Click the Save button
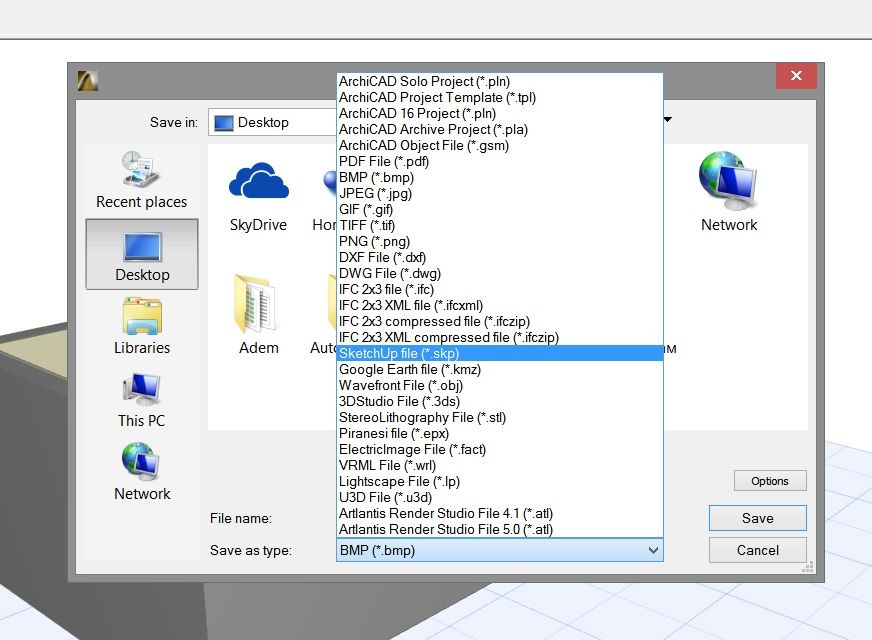Screen dimensions: 872x640 pyautogui.click(x=757, y=518)
